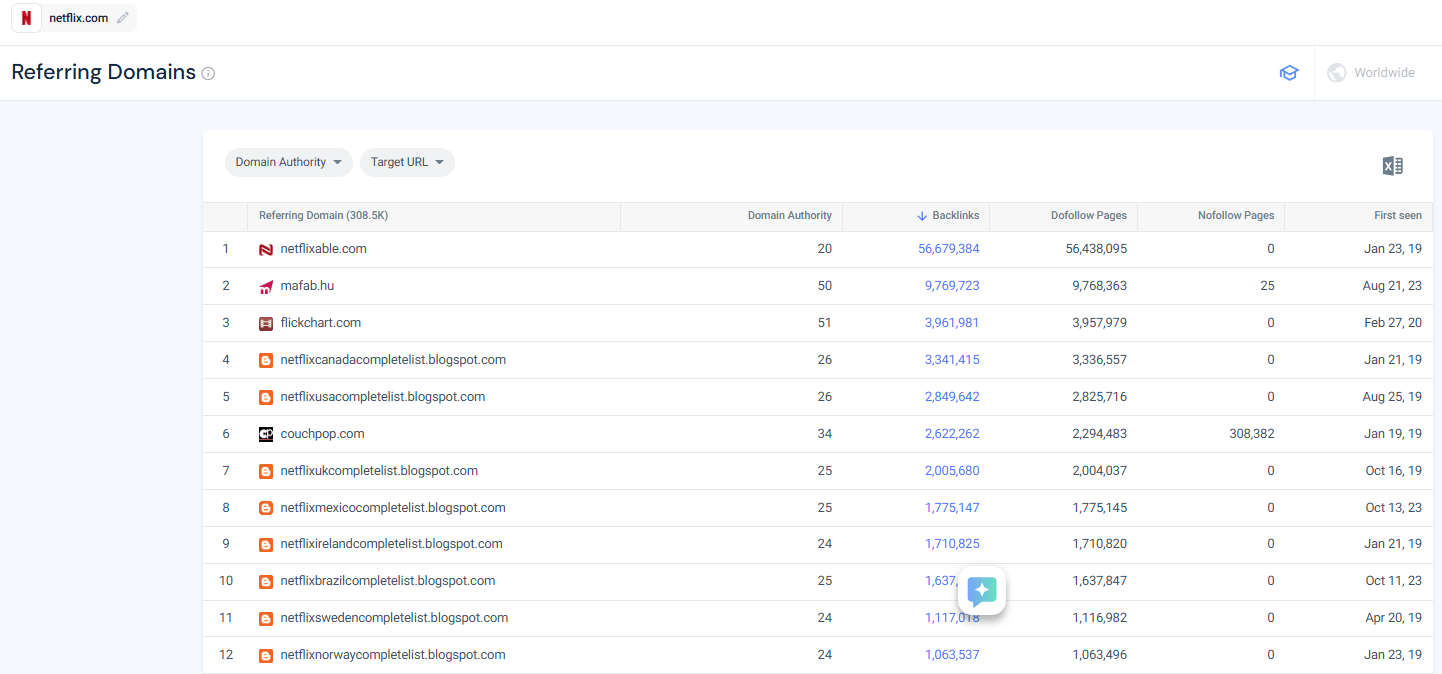This screenshot has height=674, width=1442.
Task: Export table to Excel icon
Action: (1392, 166)
